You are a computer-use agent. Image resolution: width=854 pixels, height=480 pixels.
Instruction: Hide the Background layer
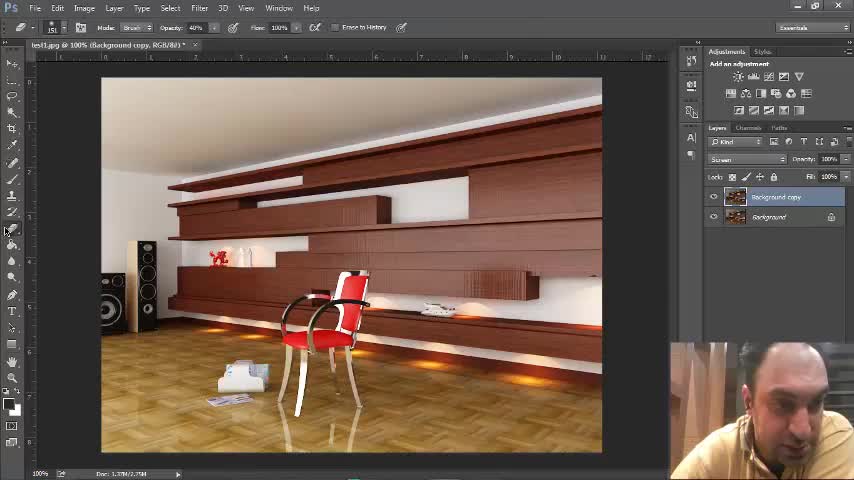[713, 217]
